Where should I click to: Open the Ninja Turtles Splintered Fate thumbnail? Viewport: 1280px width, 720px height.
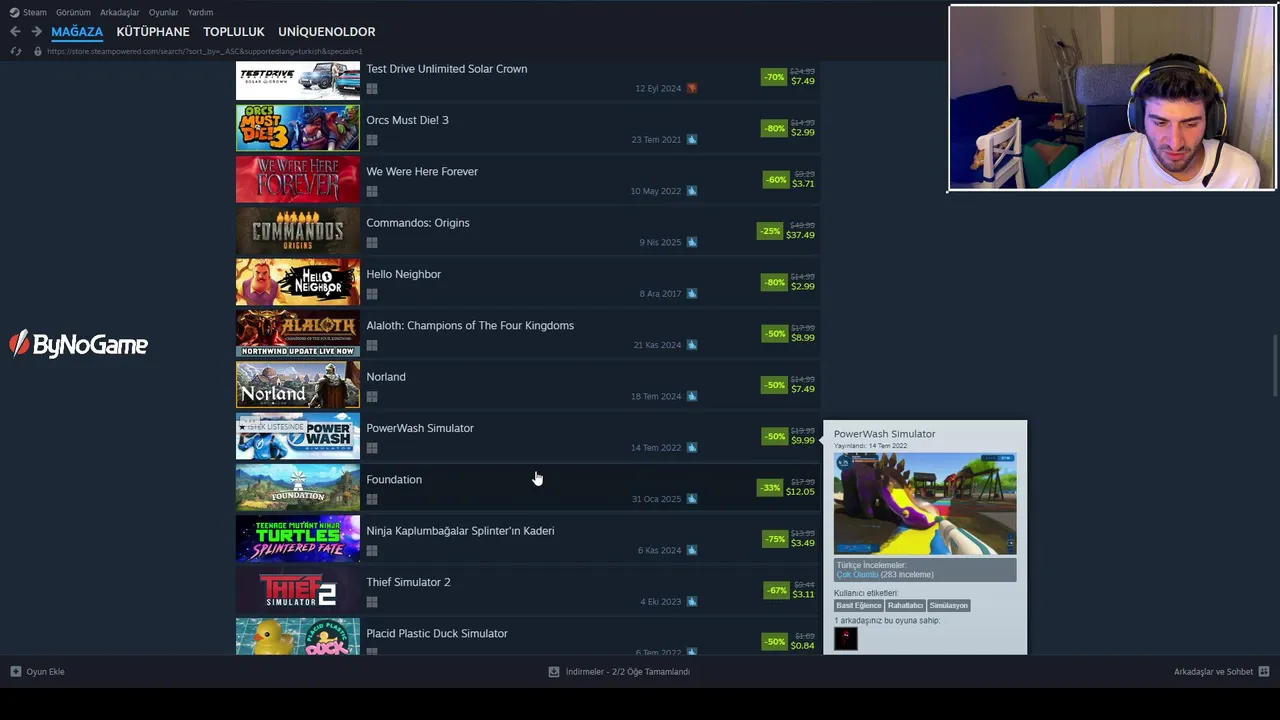tap(298, 539)
